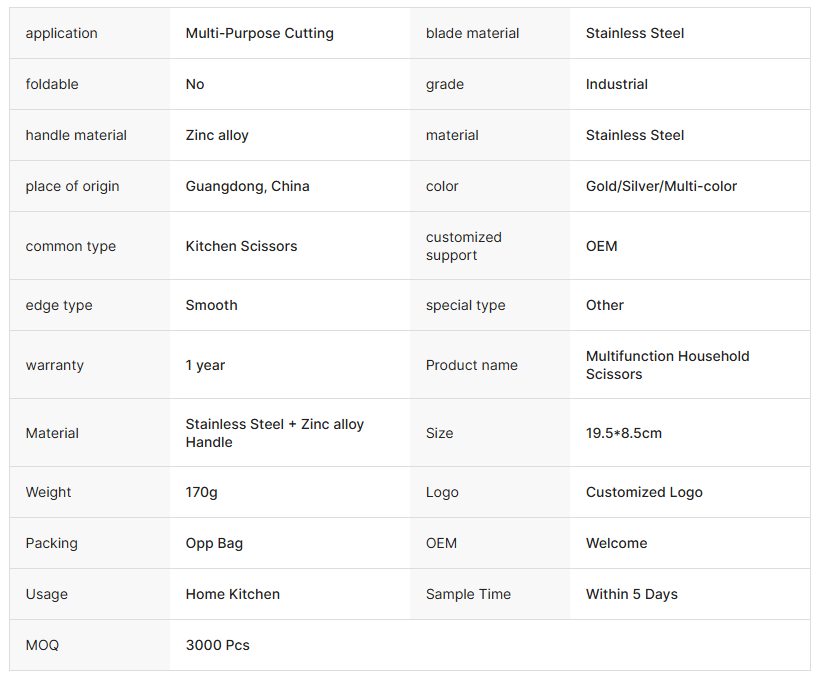Select the 'Gold/Silver/Multi-color' color value
This screenshot has width=818, height=675.
[x=661, y=186]
